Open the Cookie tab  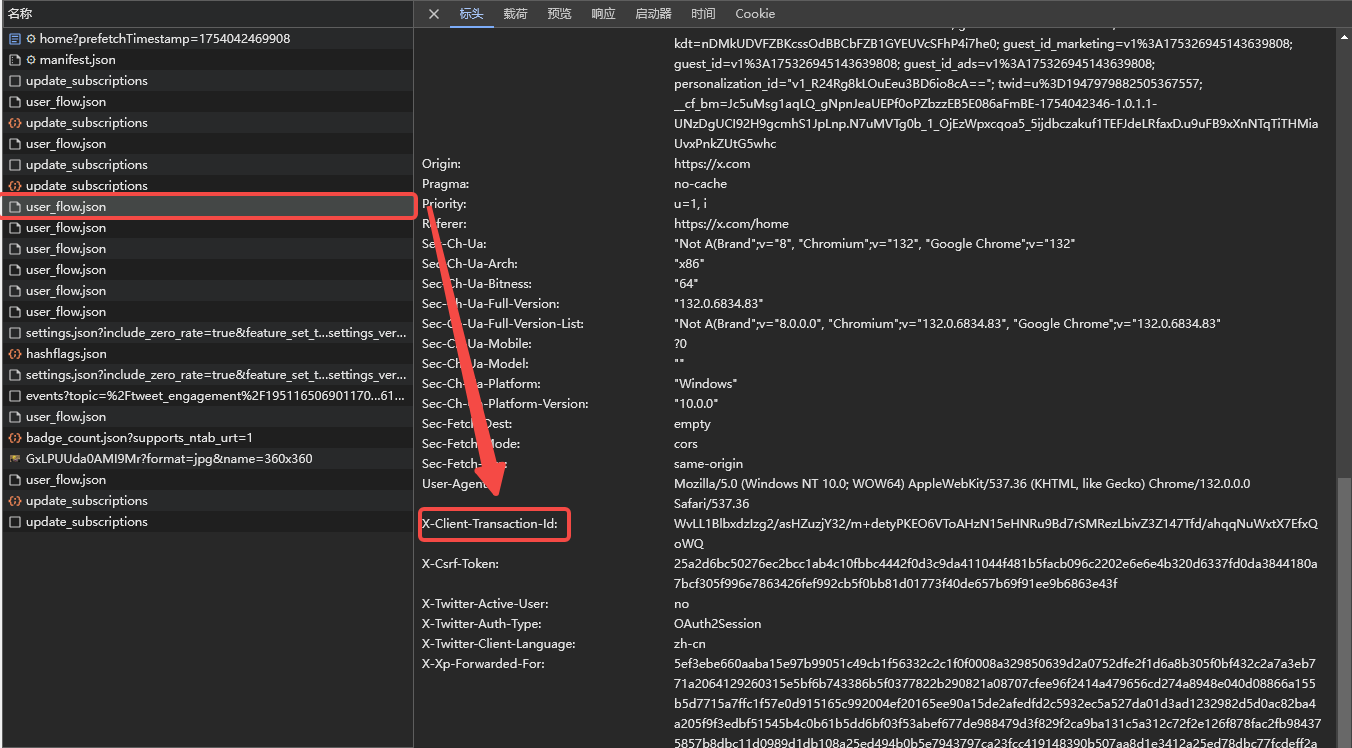755,13
